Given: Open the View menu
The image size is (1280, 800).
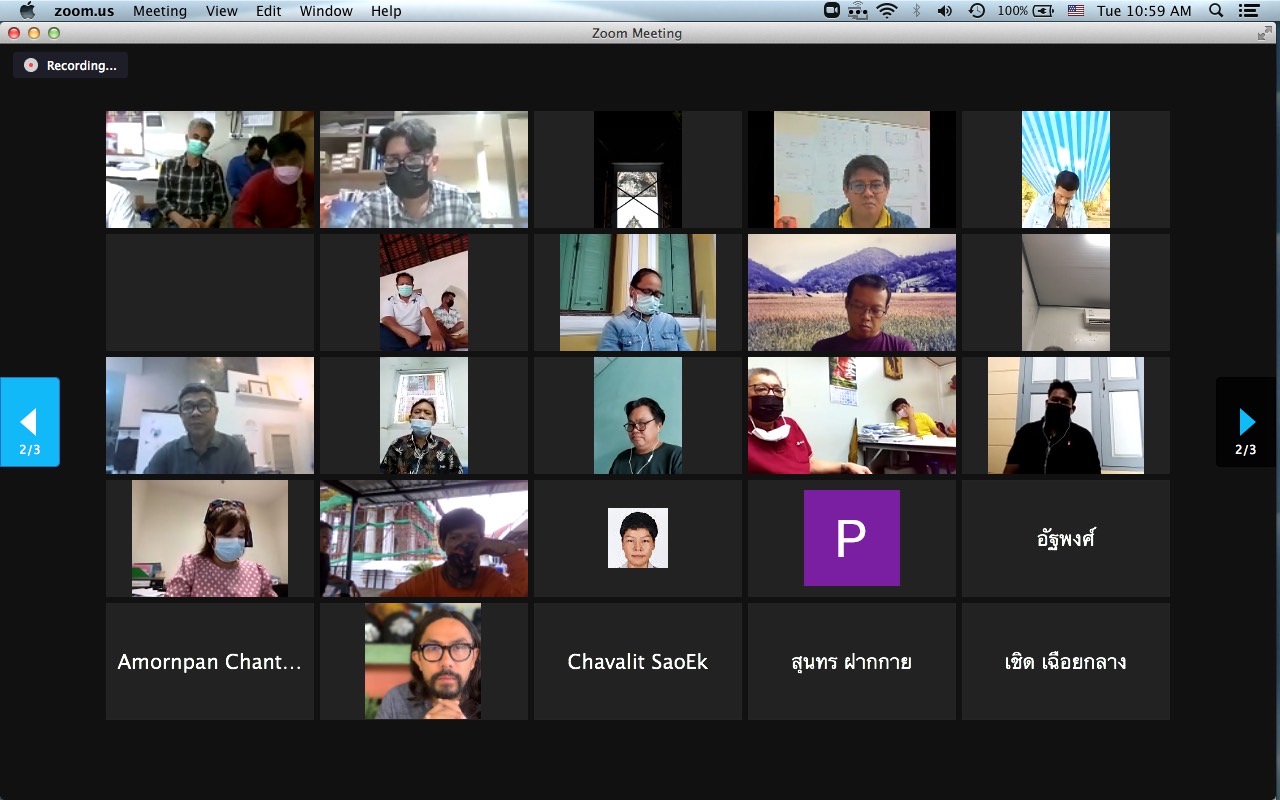Looking at the screenshot, I should pos(221,11).
